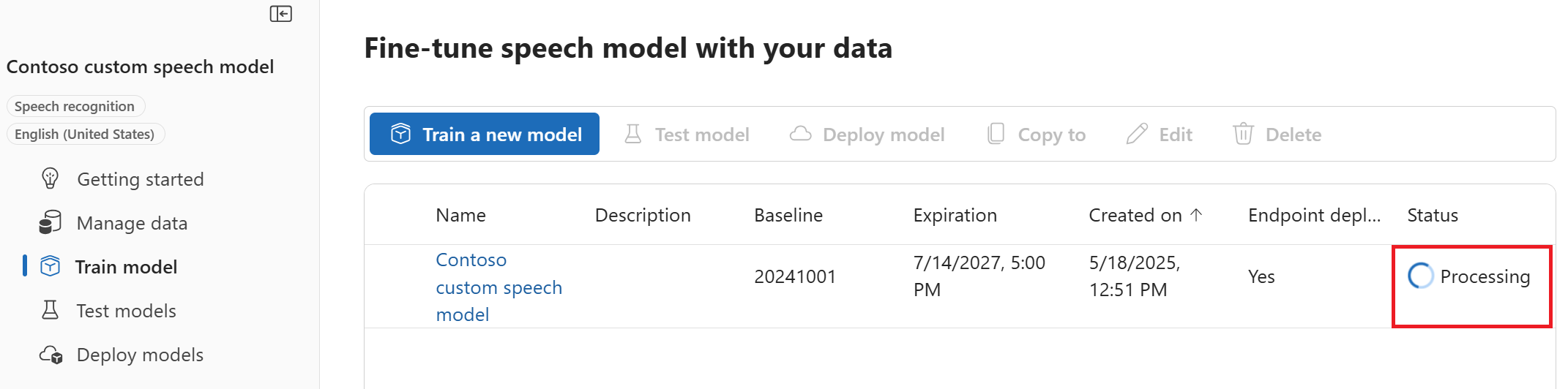Select Test model in the toolbar

coord(687,135)
